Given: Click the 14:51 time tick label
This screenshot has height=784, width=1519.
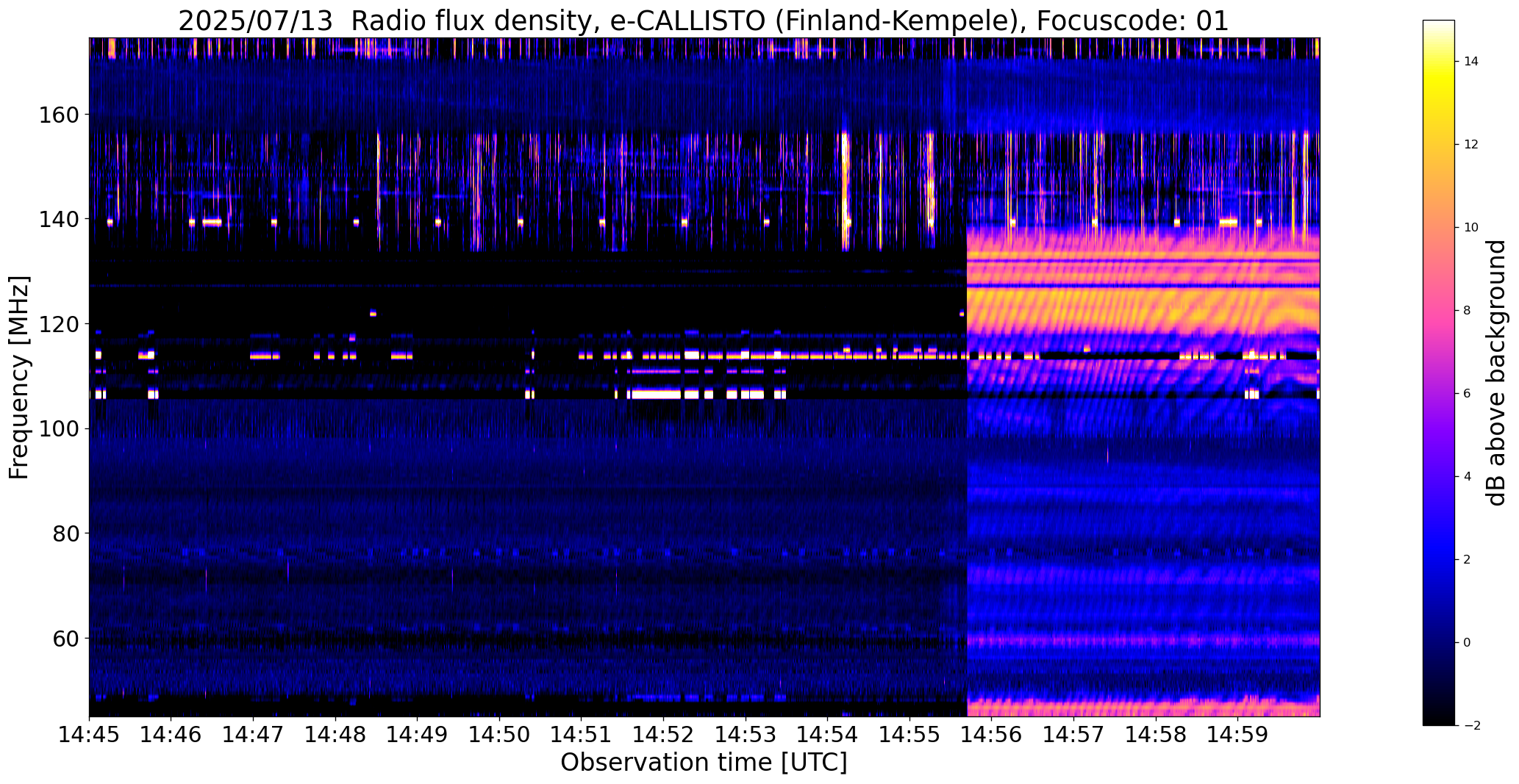Looking at the screenshot, I should pyautogui.click(x=582, y=734).
